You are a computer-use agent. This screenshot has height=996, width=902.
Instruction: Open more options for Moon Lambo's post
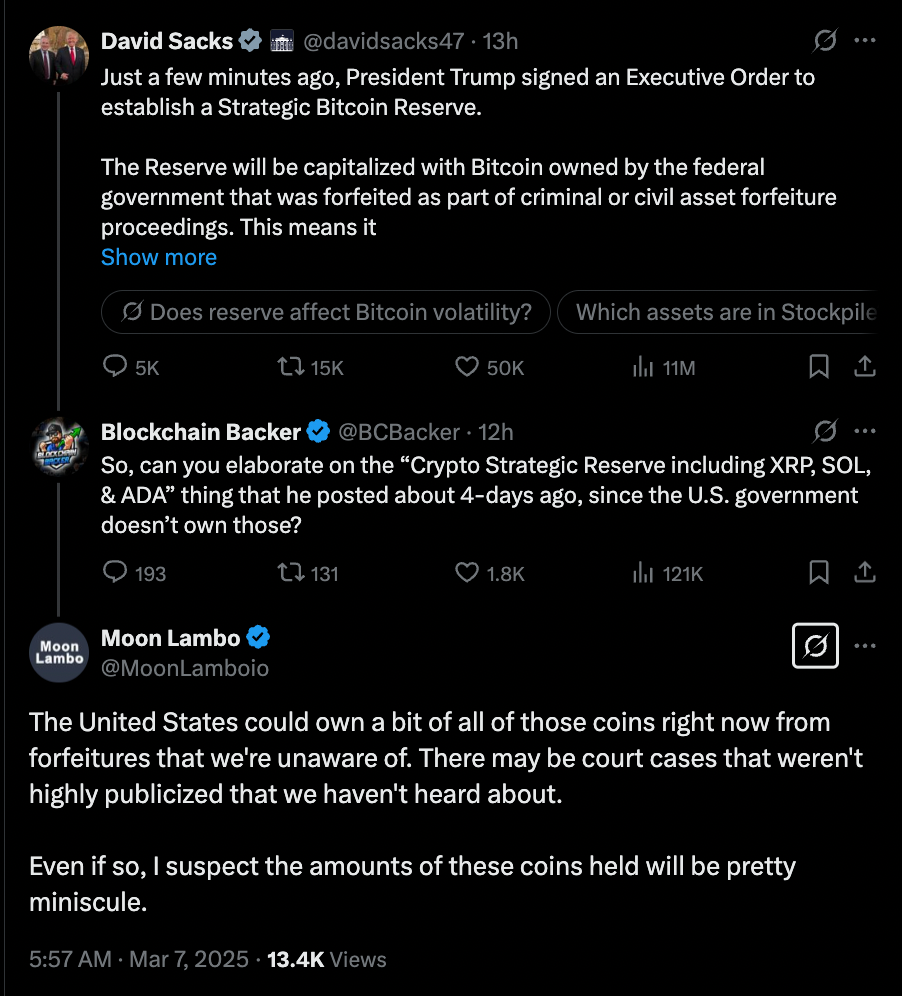[x=864, y=646]
